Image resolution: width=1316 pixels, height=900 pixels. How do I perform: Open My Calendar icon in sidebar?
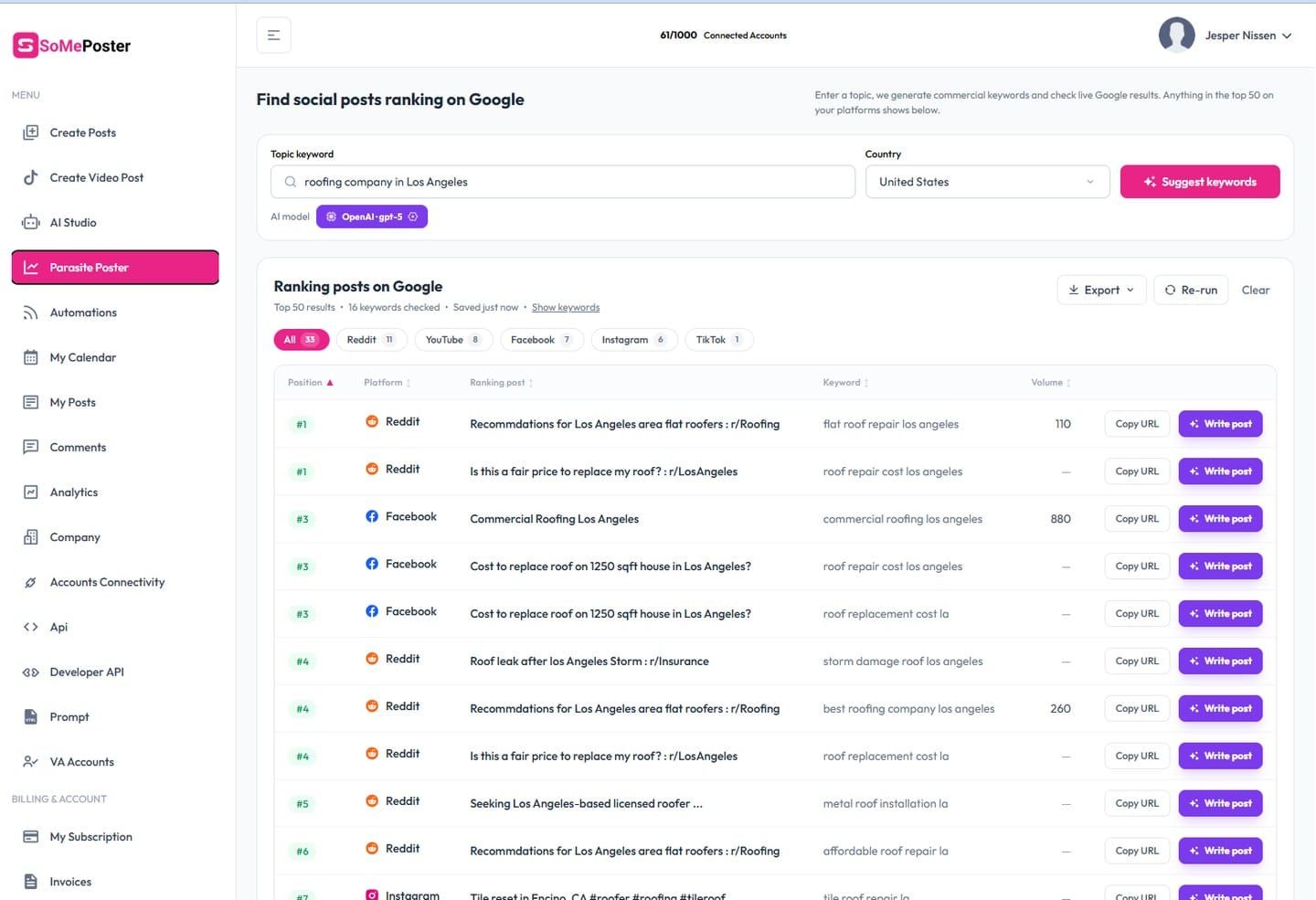click(x=31, y=357)
